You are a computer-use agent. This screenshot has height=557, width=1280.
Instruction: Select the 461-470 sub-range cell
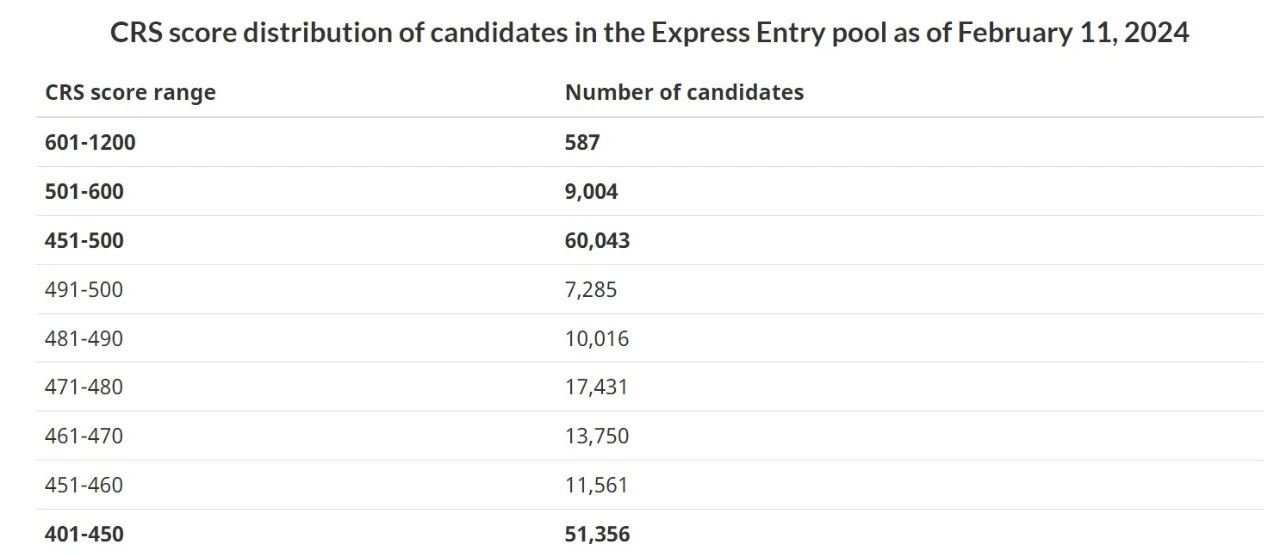tap(84, 436)
